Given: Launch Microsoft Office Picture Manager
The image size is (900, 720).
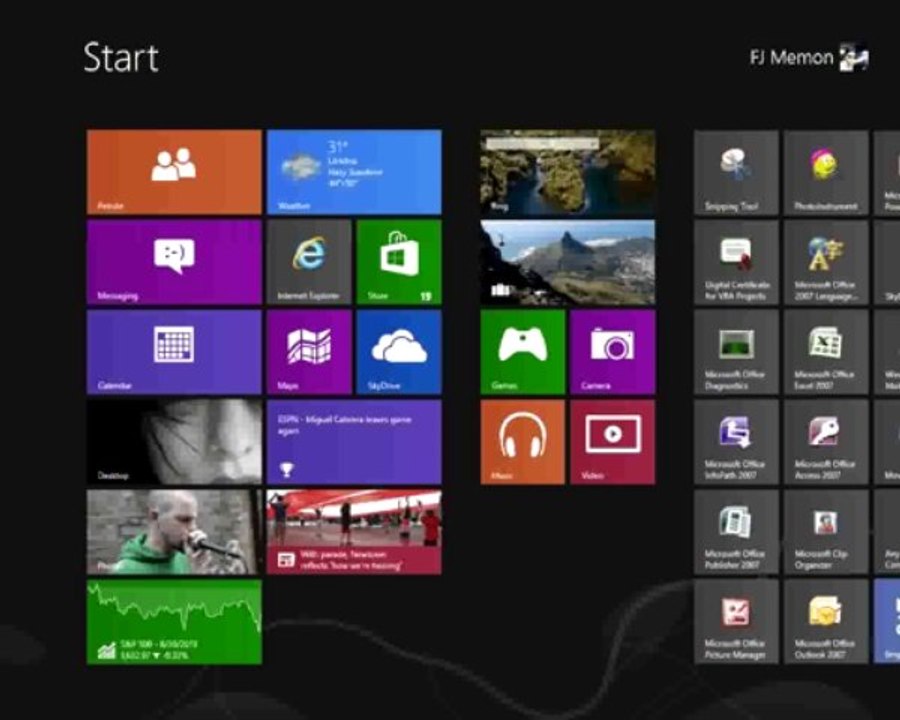Looking at the screenshot, I should [736, 622].
